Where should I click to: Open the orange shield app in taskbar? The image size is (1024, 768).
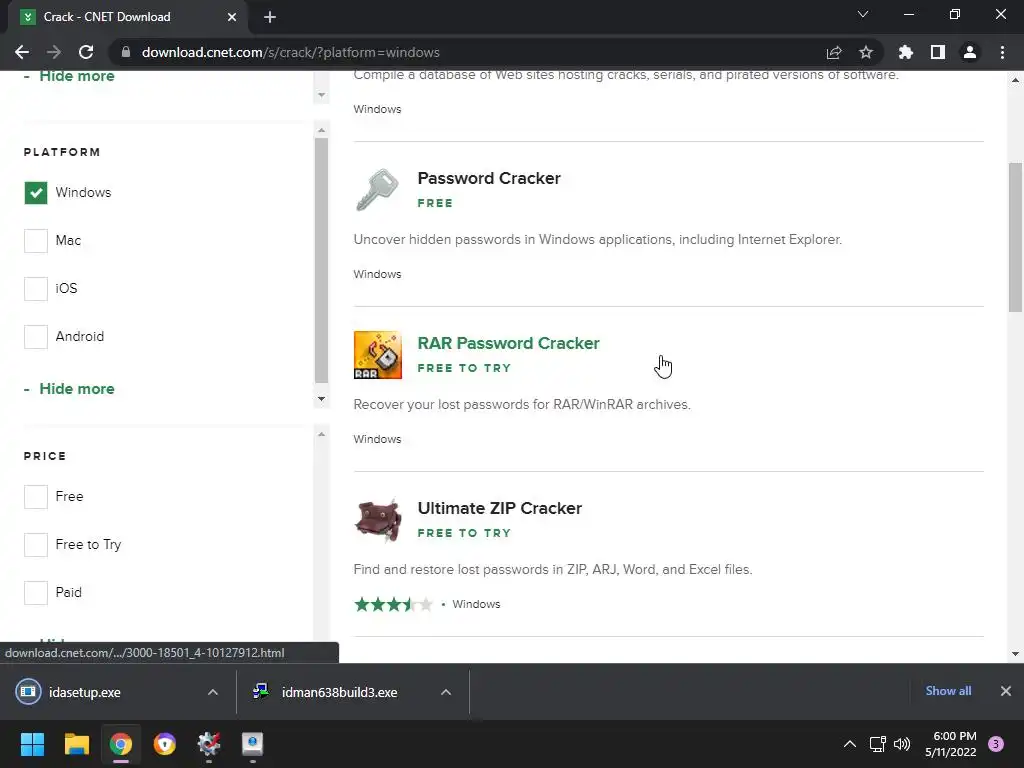(165, 744)
